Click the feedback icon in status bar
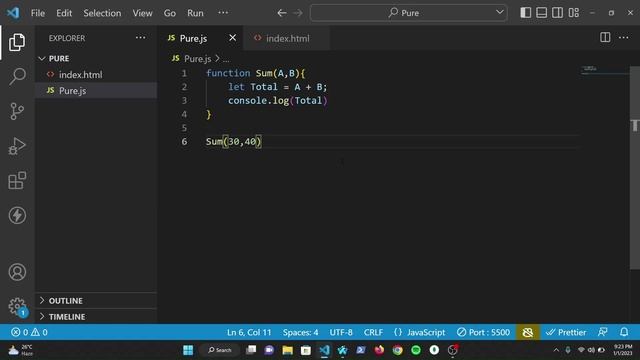 (603, 332)
